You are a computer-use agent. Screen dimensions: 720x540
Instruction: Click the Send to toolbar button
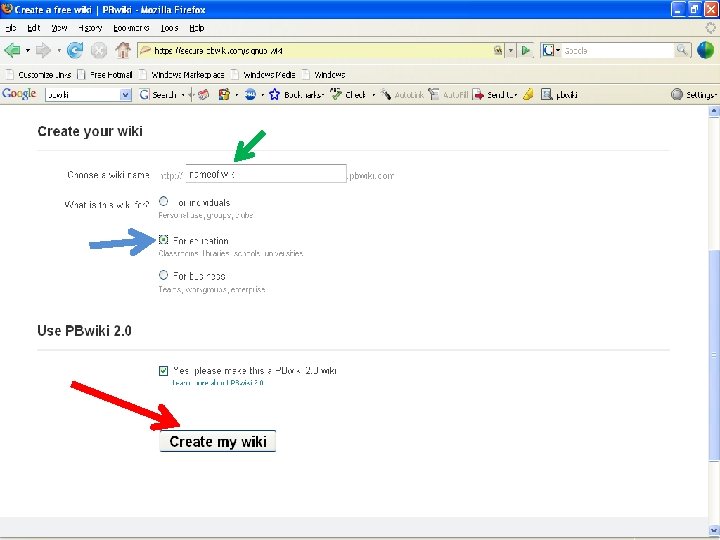point(495,95)
